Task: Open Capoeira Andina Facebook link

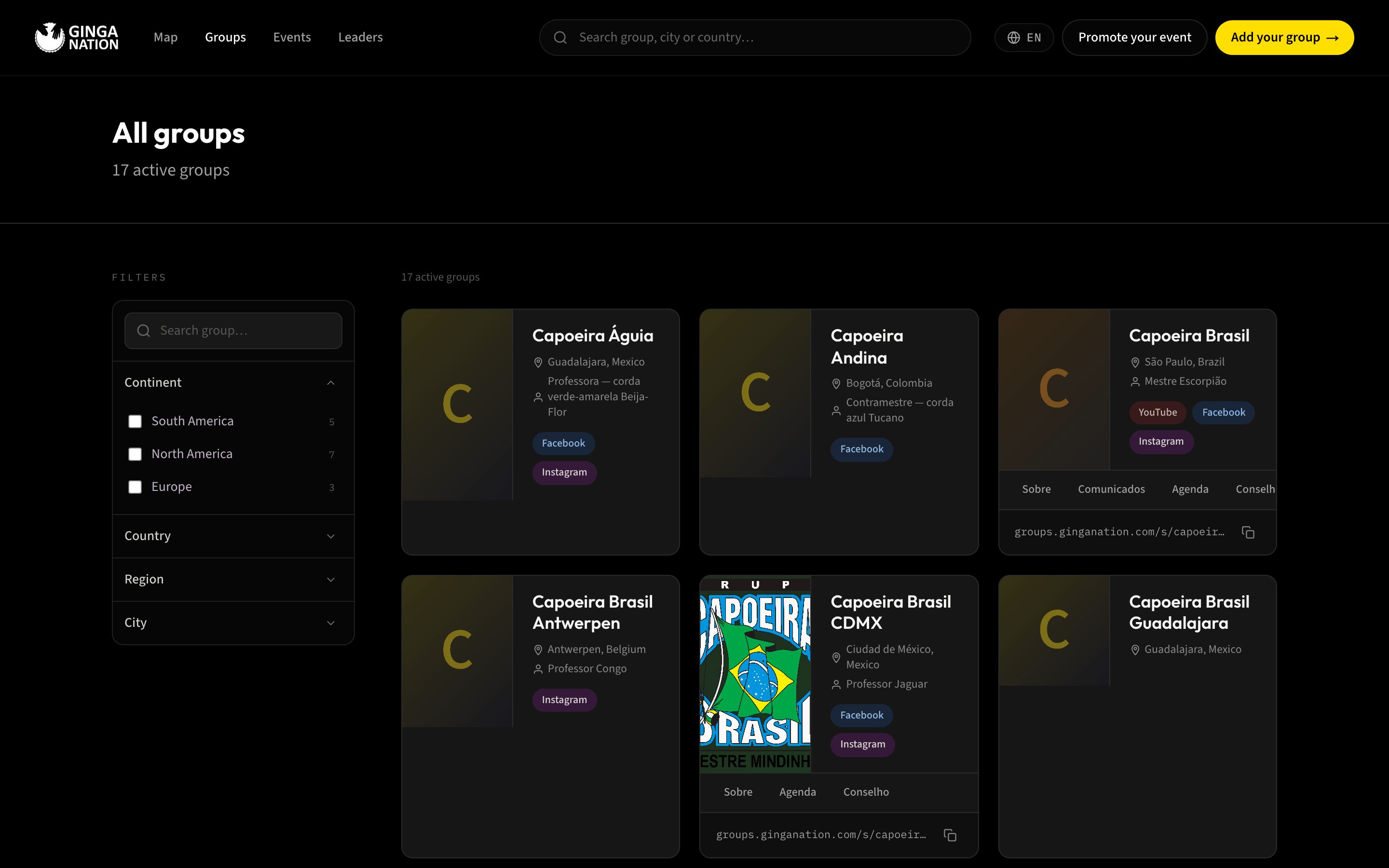Action: point(861,449)
